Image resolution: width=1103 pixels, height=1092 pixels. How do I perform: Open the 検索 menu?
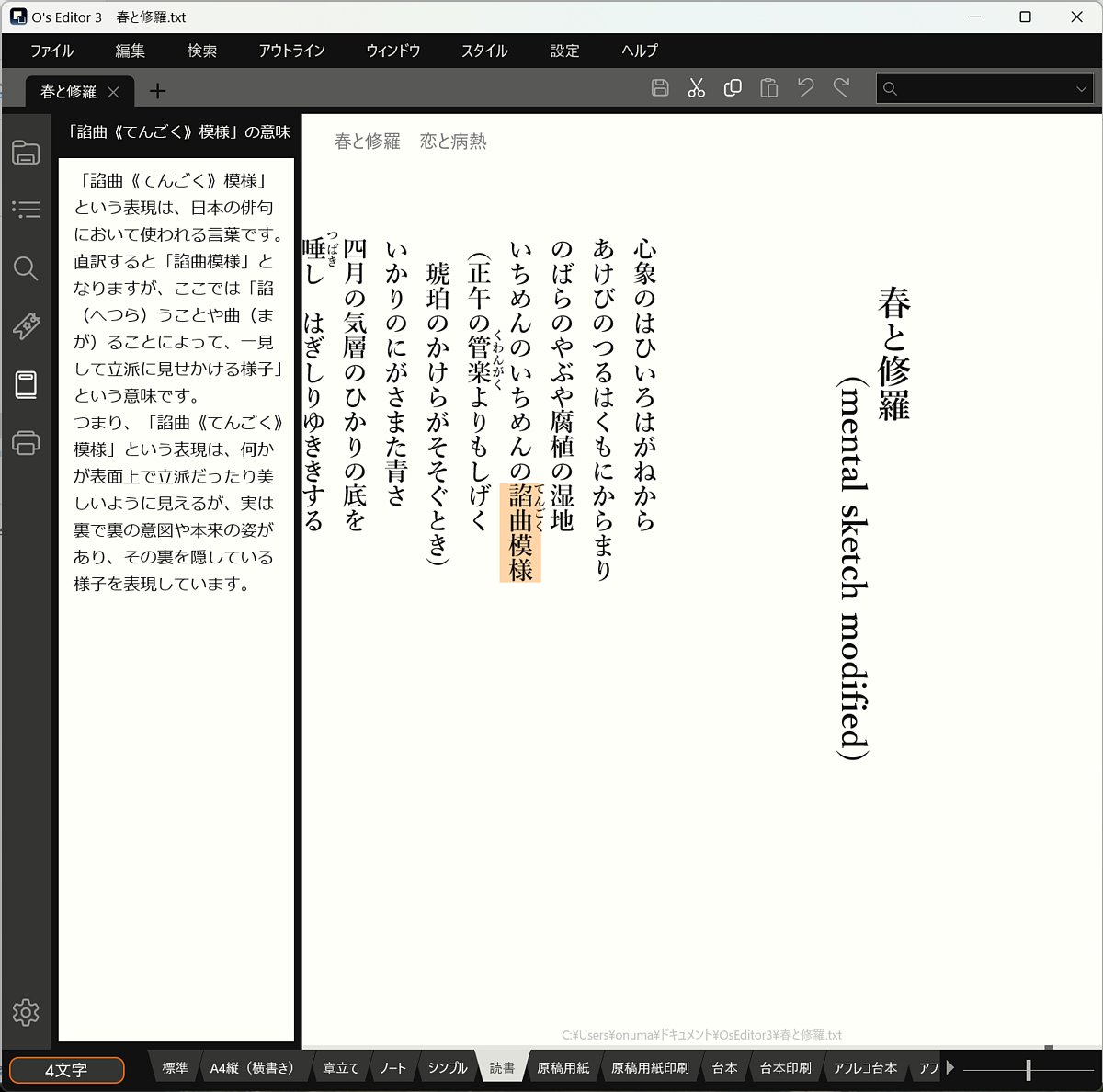click(202, 51)
